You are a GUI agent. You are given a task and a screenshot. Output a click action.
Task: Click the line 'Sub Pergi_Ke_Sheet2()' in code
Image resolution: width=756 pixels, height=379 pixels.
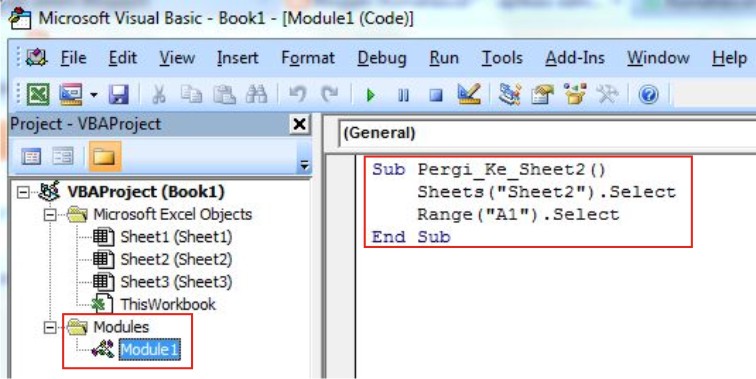coord(489,170)
